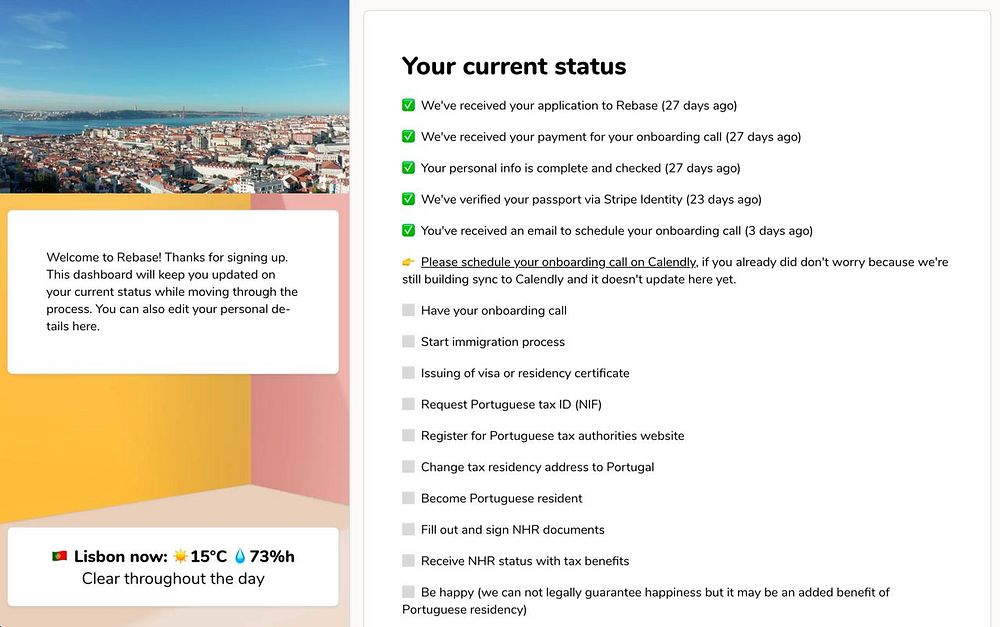Click the pointing hand emoji icon
This screenshot has width=1000, height=627.
pyautogui.click(x=408, y=262)
